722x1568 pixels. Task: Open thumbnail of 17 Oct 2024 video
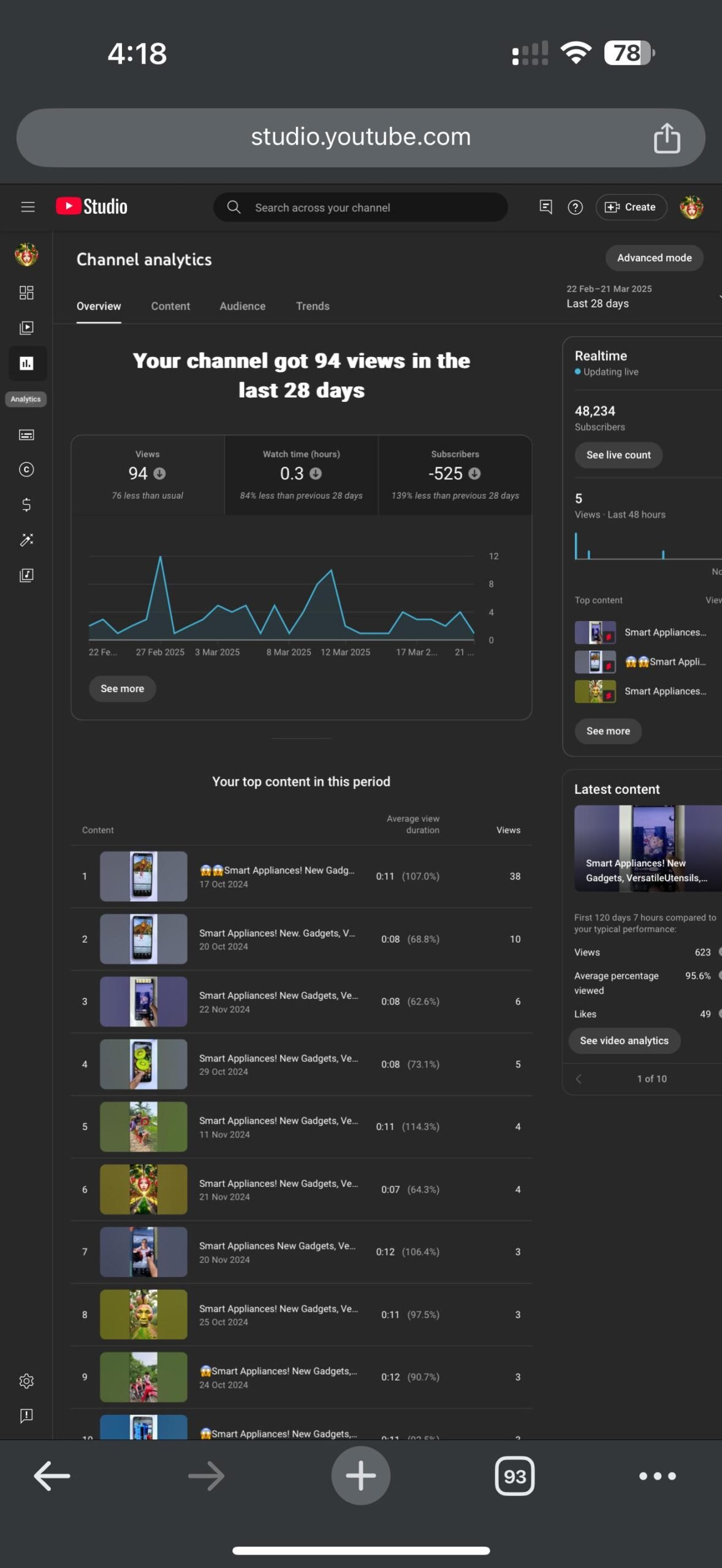pos(143,876)
